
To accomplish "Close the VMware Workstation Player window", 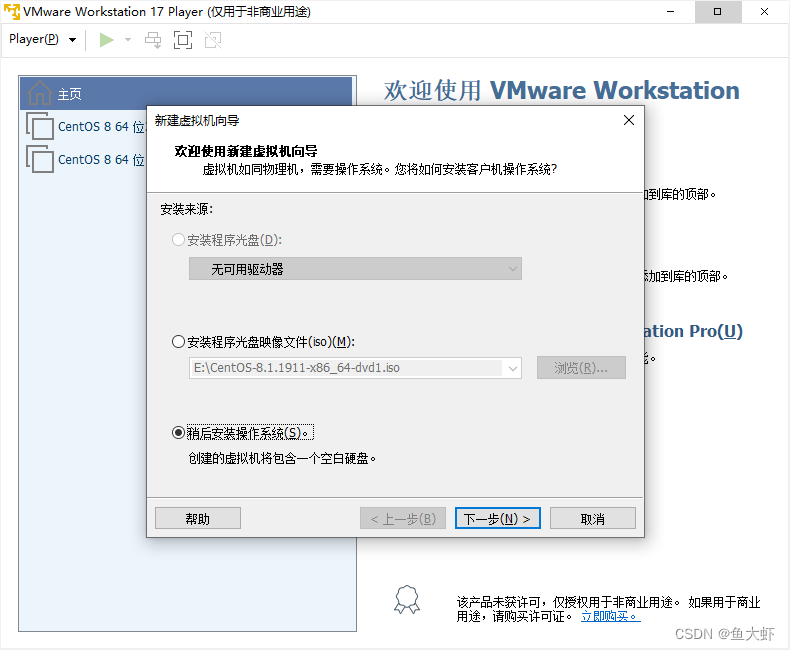I will coord(764,12).
